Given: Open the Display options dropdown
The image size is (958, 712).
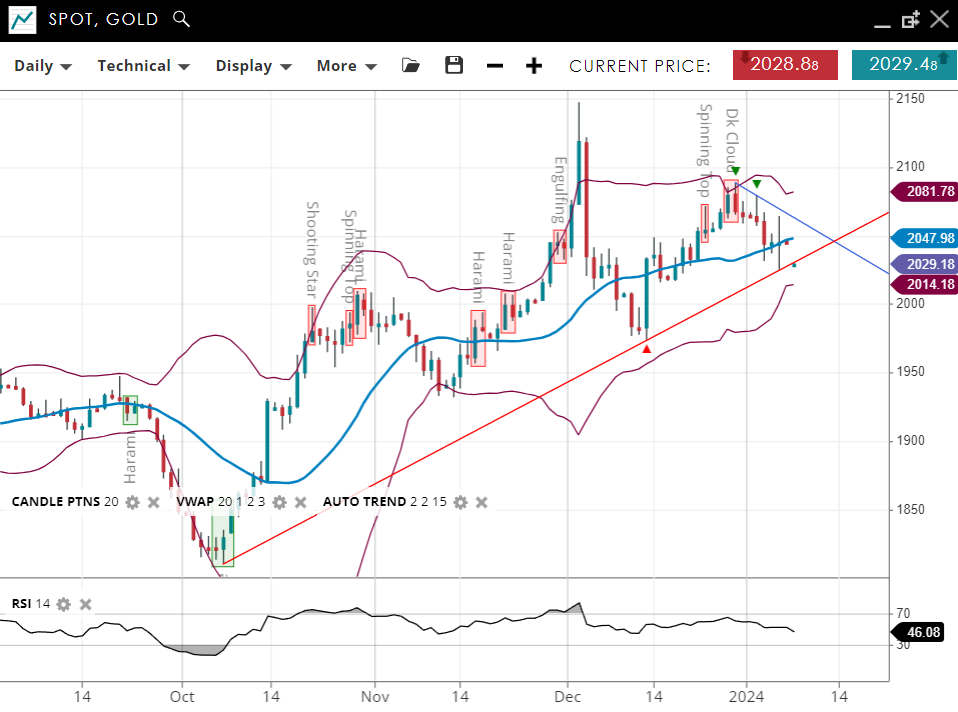Looking at the screenshot, I should coord(253,66).
